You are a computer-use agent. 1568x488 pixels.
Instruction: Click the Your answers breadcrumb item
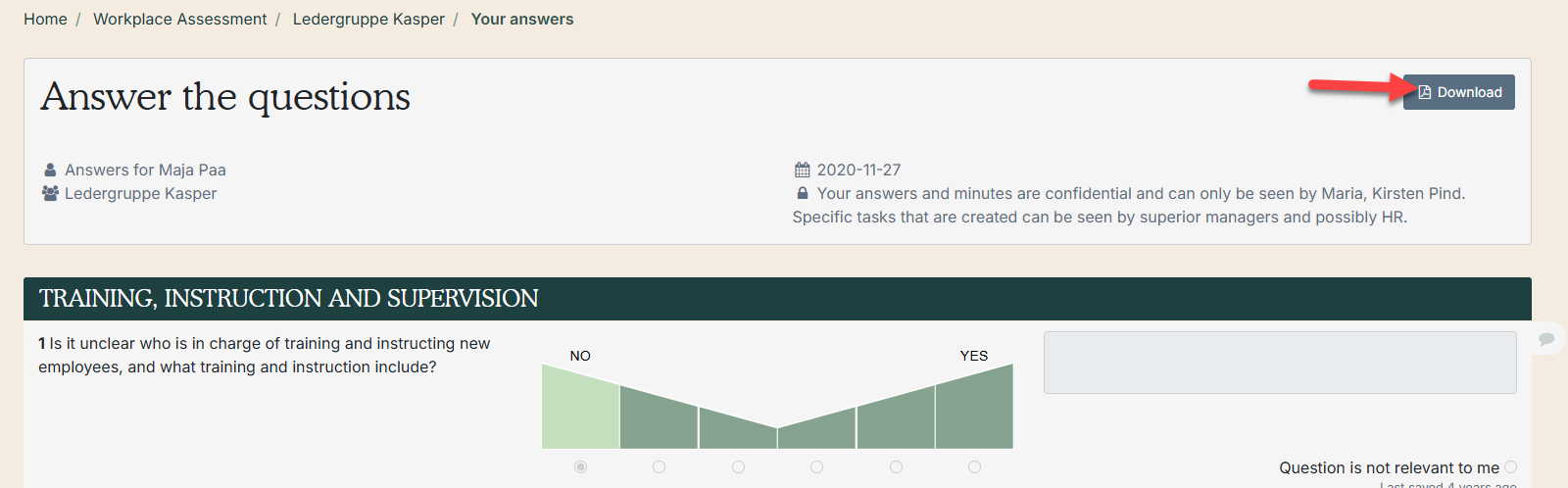521,19
